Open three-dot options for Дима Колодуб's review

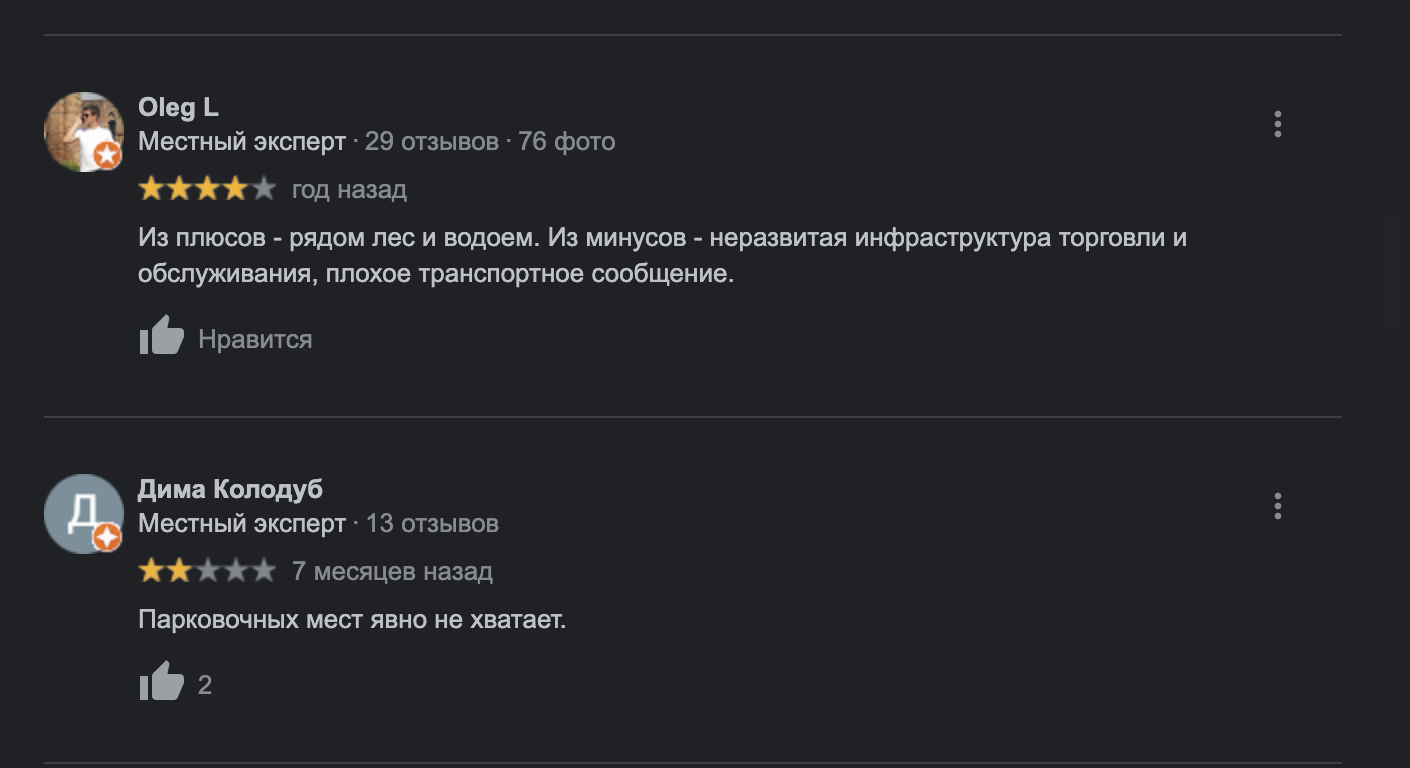pos(1277,506)
